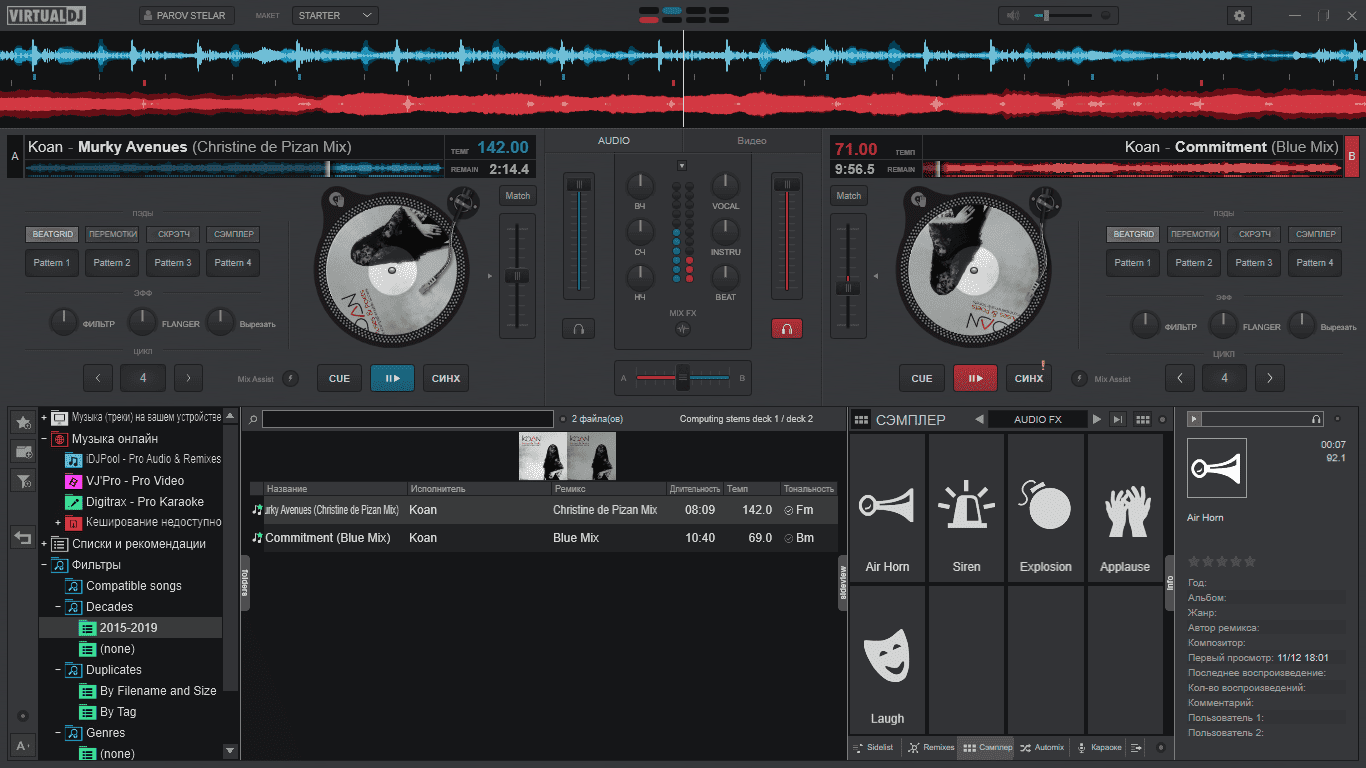Screen dimensions: 1366x768
Task: Toggle right deck СИНХ sync button
Action: (x=1029, y=378)
